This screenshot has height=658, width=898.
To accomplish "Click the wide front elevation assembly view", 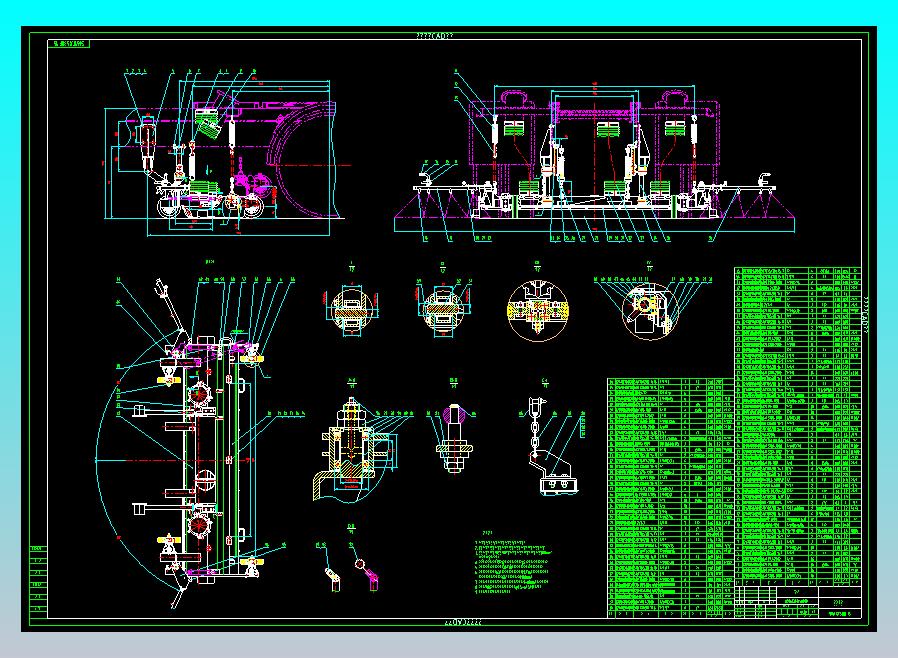I will pos(594,156).
